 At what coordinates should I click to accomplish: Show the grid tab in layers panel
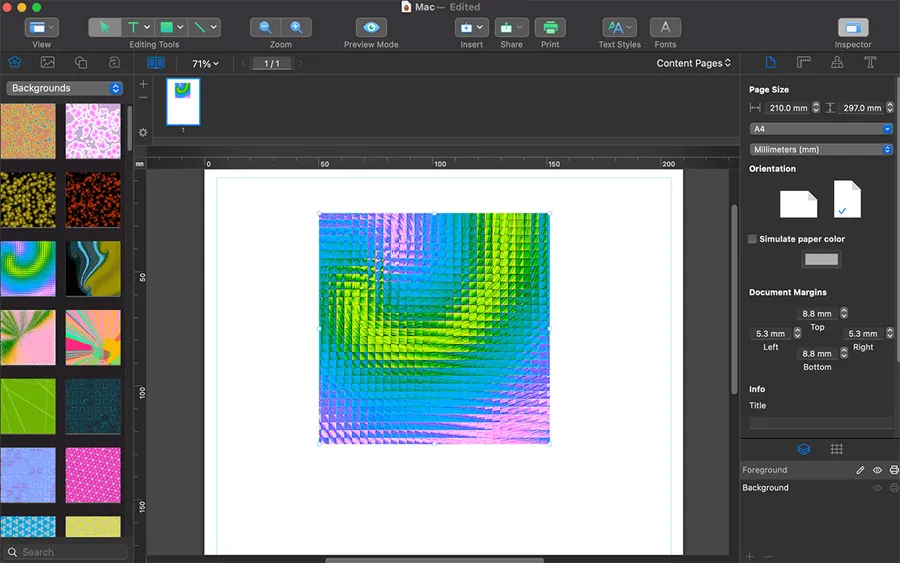(837, 449)
